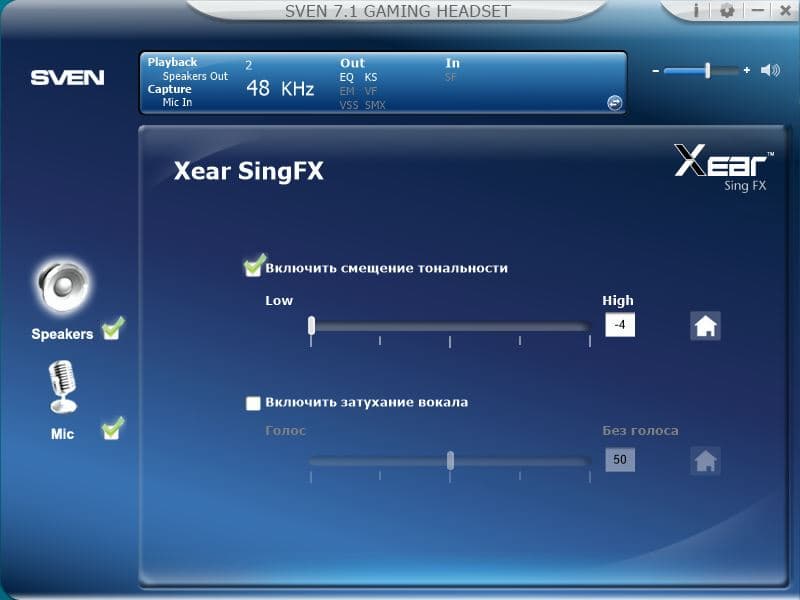This screenshot has width=800, height=600.
Task: Click the 48 KHz sample rate display
Action: [280, 88]
